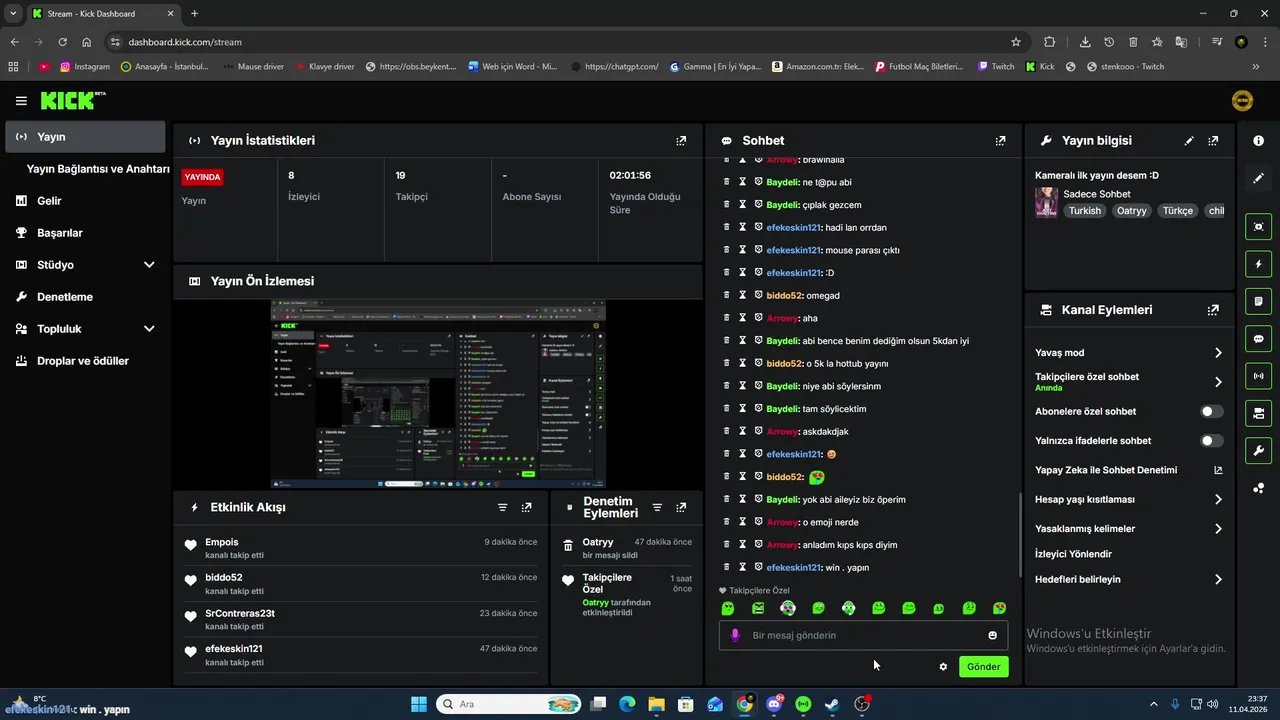The width and height of the screenshot is (1280, 720).
Task: Click the Turkish stream tag
Action: pos(1084,211)
